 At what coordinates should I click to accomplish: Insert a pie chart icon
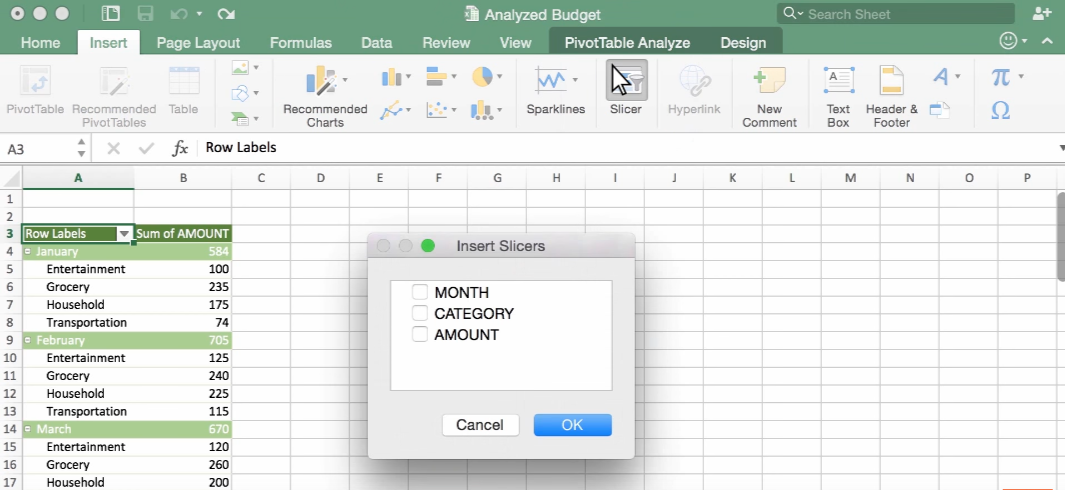click(x=482, y=77)
